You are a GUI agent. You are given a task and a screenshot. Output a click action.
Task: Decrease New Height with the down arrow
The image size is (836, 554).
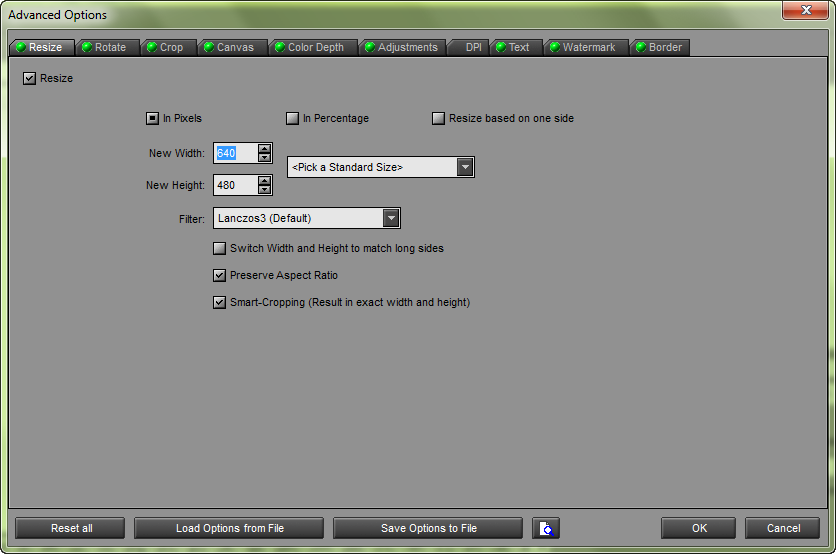(x=264, y=190)
